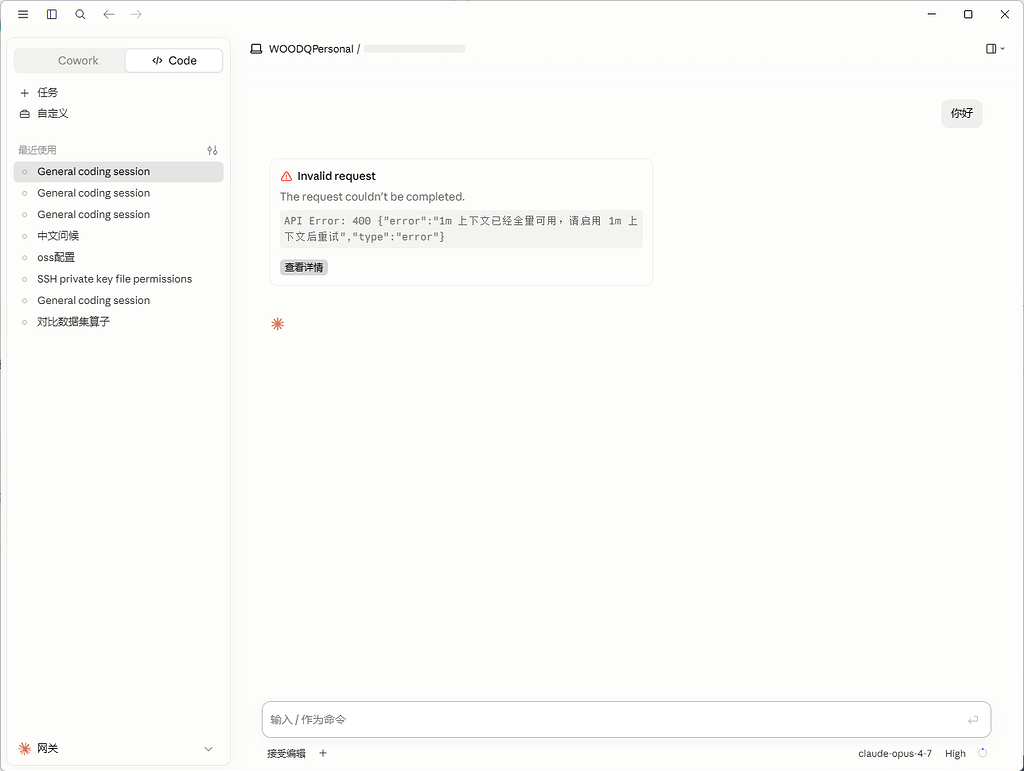
Task: Select the highlighted General coding session
Action: pos(118,172)
